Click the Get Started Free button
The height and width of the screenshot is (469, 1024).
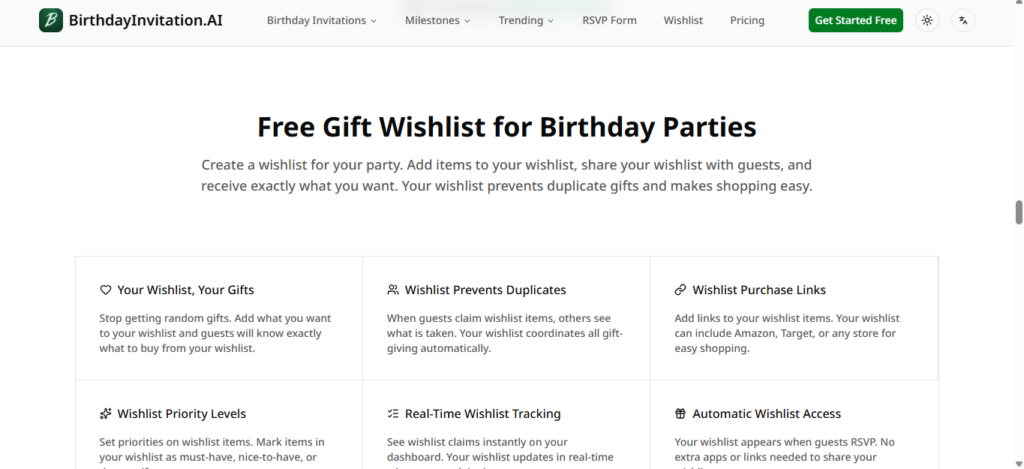(855, 20)
